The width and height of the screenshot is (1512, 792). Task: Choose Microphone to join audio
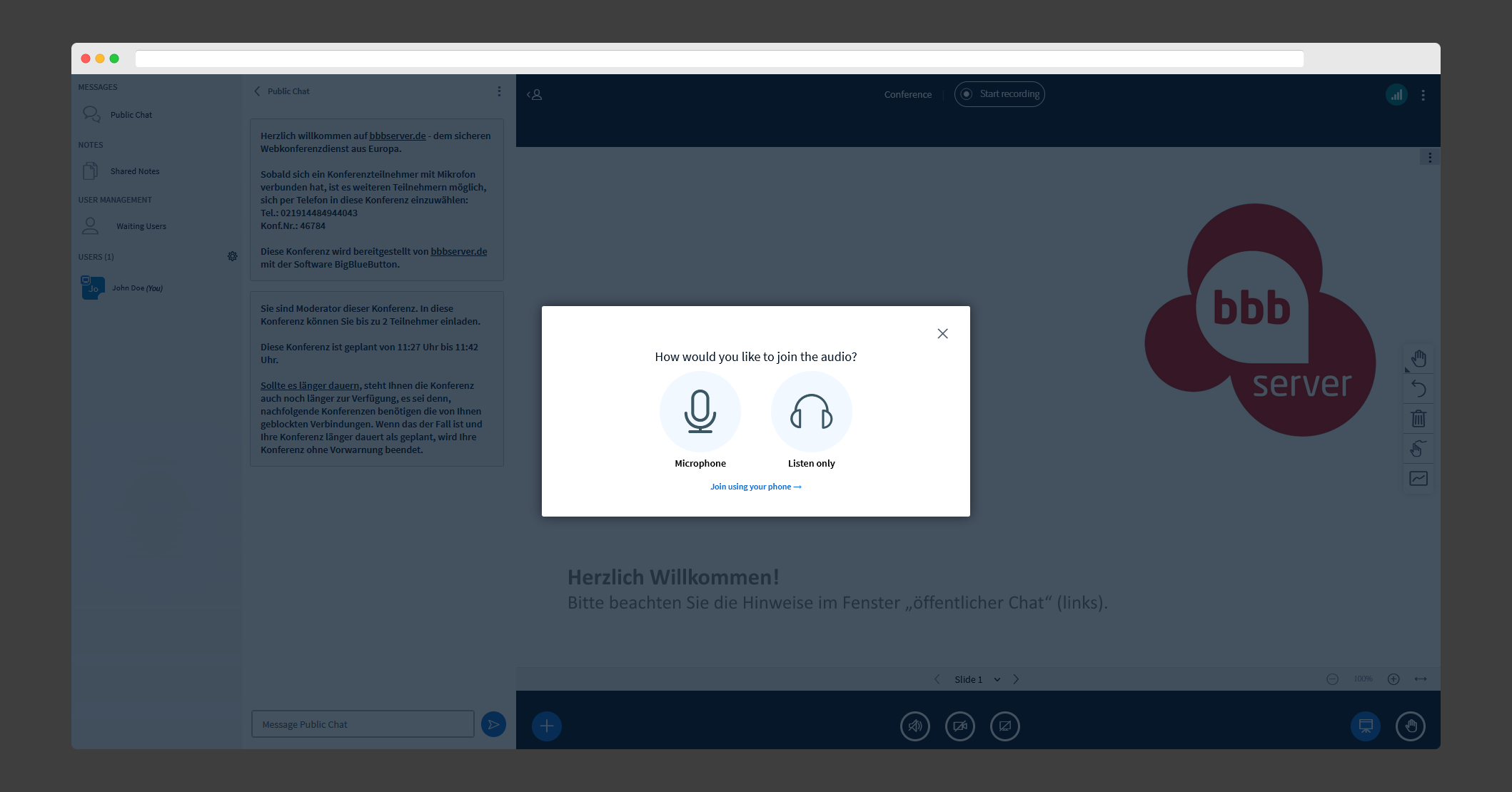click(700, 412)
